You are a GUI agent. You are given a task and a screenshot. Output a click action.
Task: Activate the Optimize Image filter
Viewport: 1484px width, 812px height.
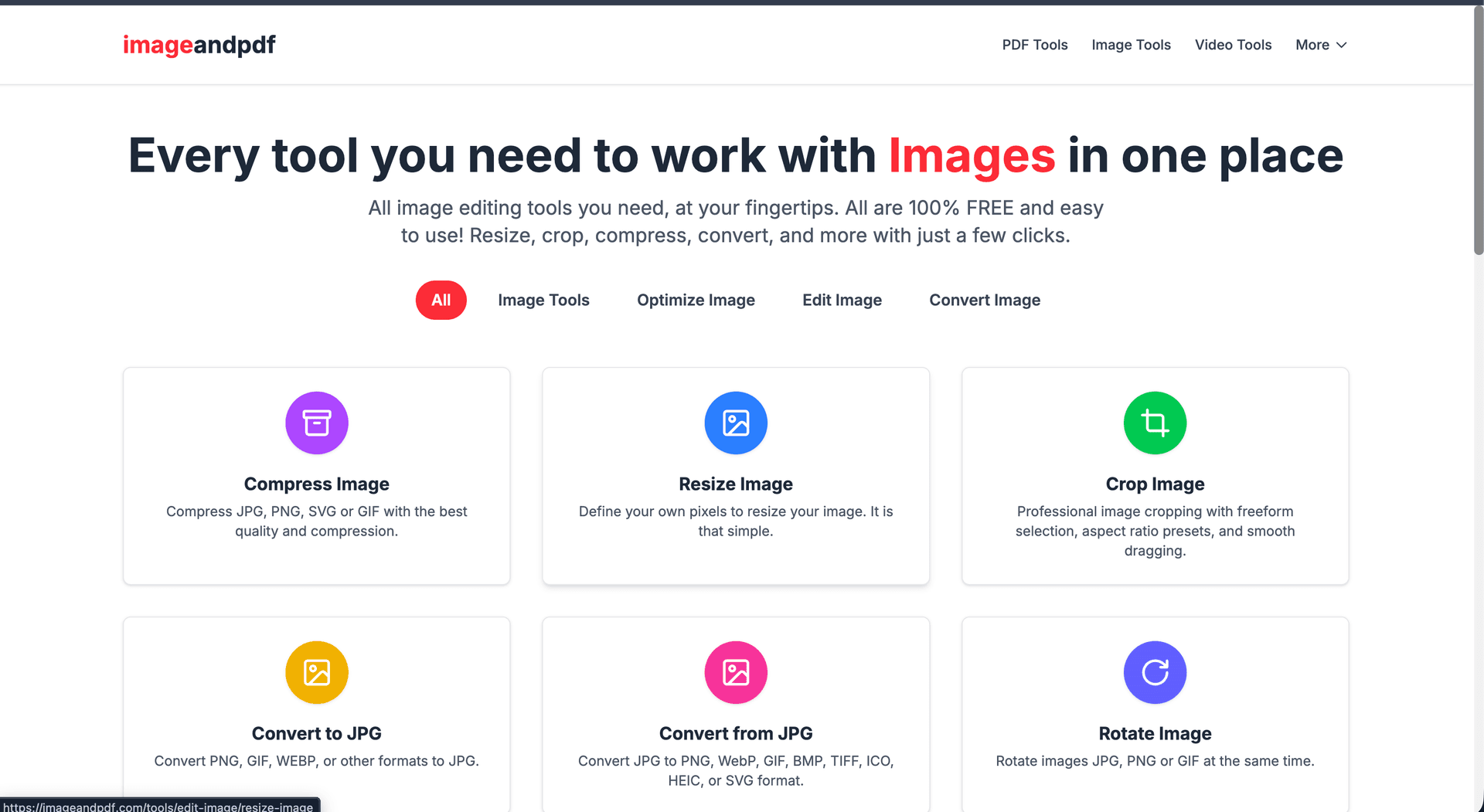(x=696, y=300)
